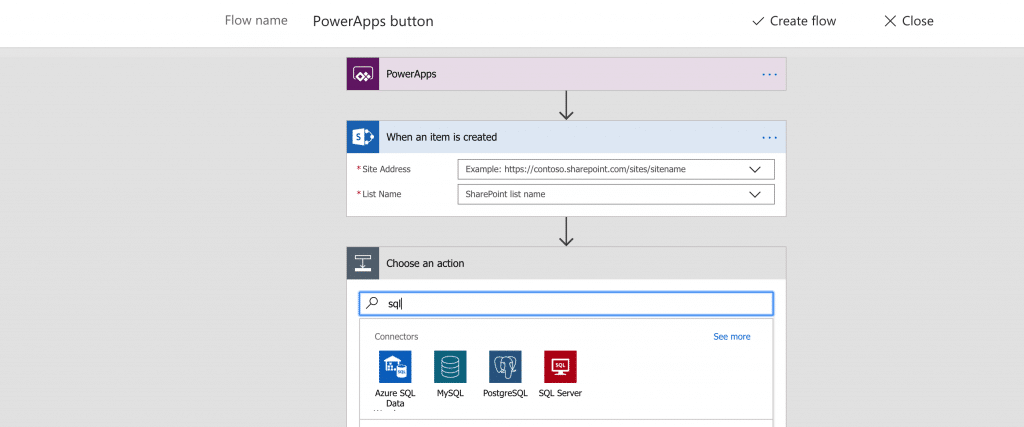
Task: Open the PowerApps step ellipsis menu
Action: 770,74
